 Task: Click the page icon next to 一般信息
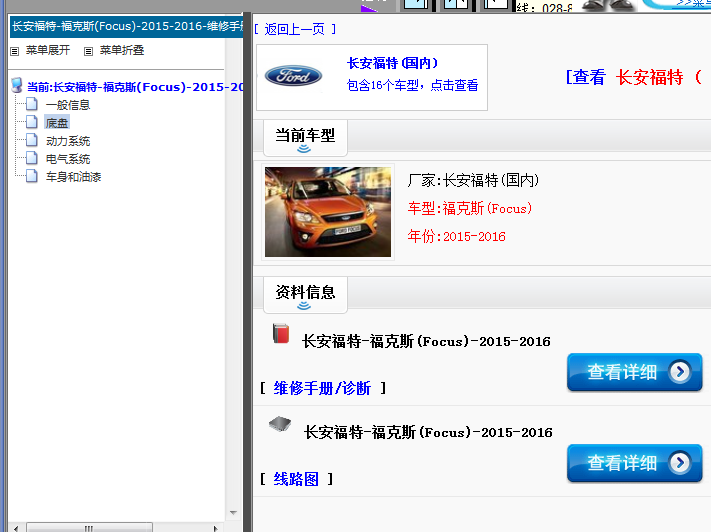click(32, 104)
